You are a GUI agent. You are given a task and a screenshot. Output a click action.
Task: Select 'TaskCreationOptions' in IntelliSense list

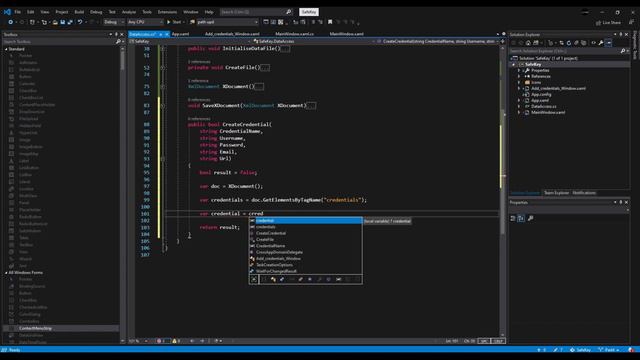click(305, 264)
